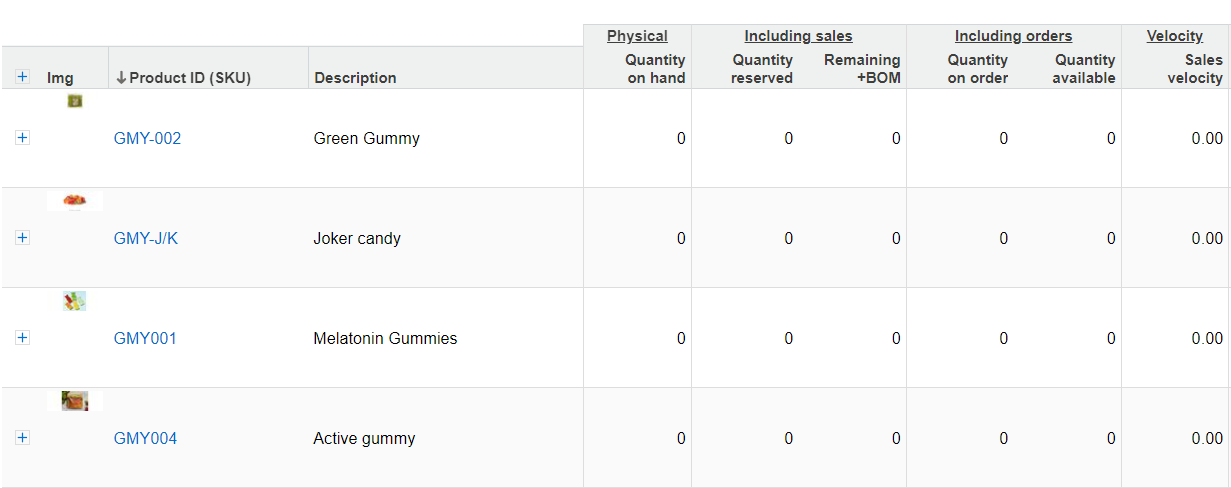
Task: Open the GMY-002 product link
Action: [x=147, y=138]
